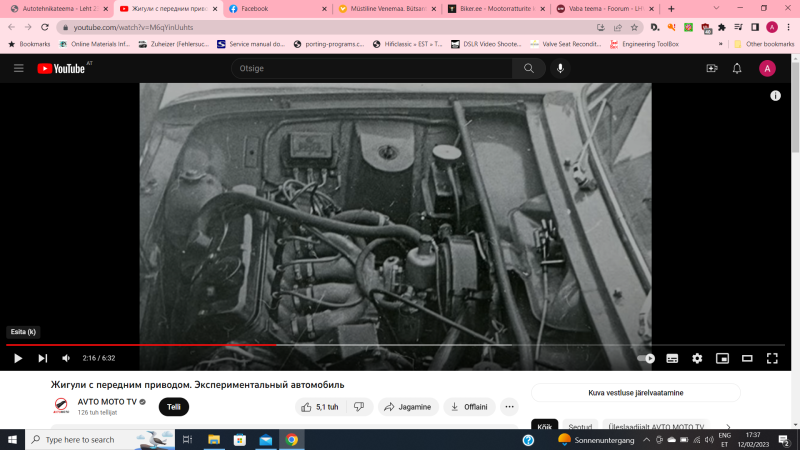Select Üleslaadijalt AVTO MOTO TV chip
The width and height of the screenshot is (800, 450).
[x=656, y=425]
